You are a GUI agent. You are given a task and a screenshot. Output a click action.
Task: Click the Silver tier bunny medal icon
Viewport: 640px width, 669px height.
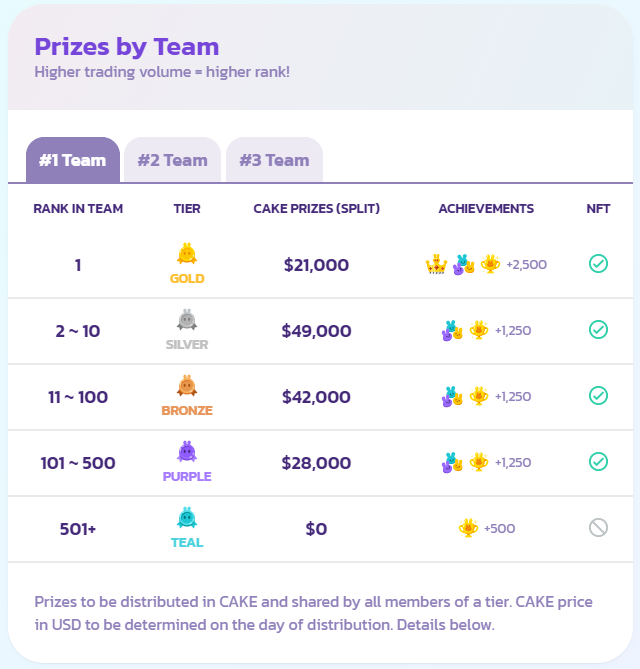point(187,320)
